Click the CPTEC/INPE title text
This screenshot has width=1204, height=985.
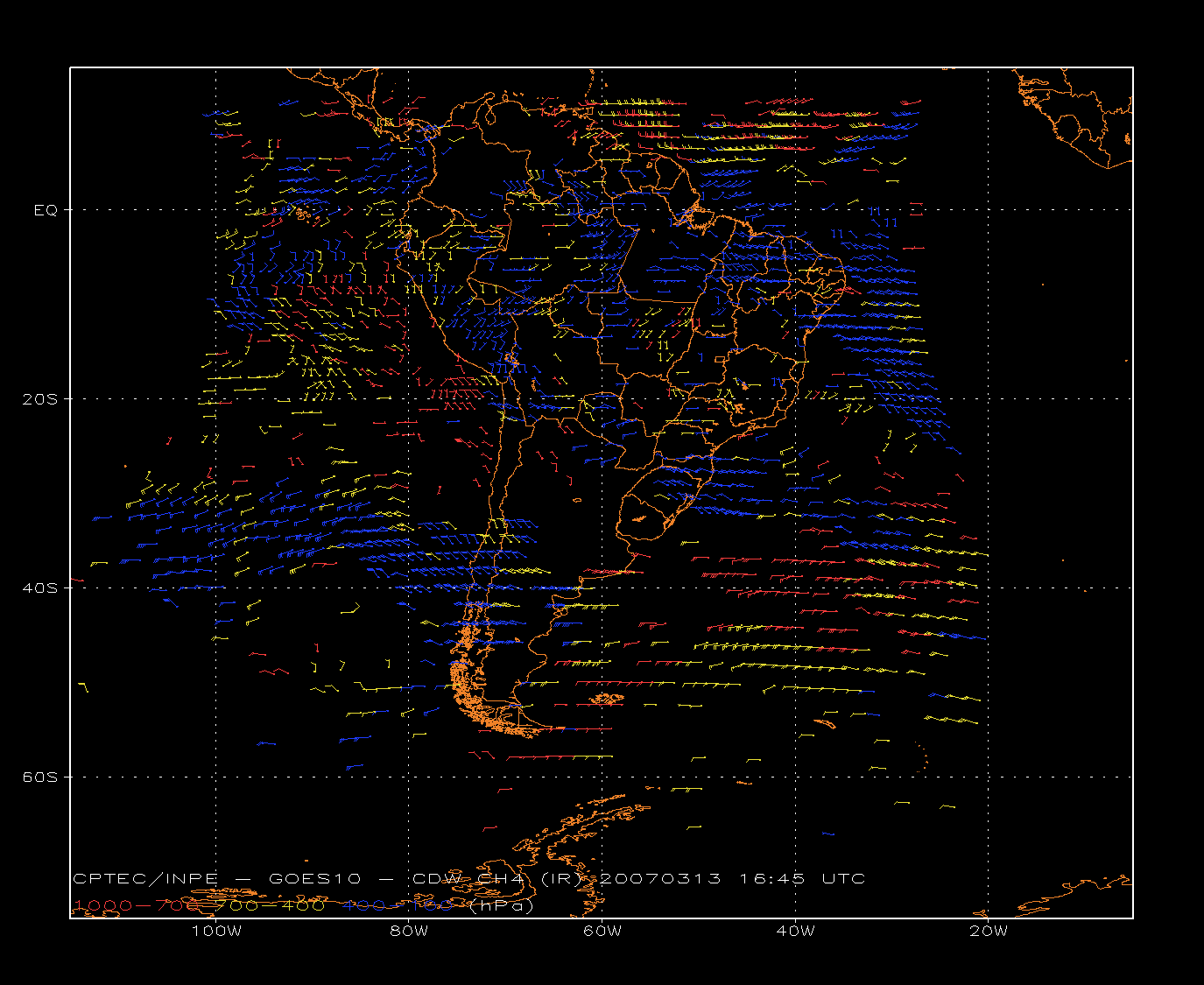[145, 879]
